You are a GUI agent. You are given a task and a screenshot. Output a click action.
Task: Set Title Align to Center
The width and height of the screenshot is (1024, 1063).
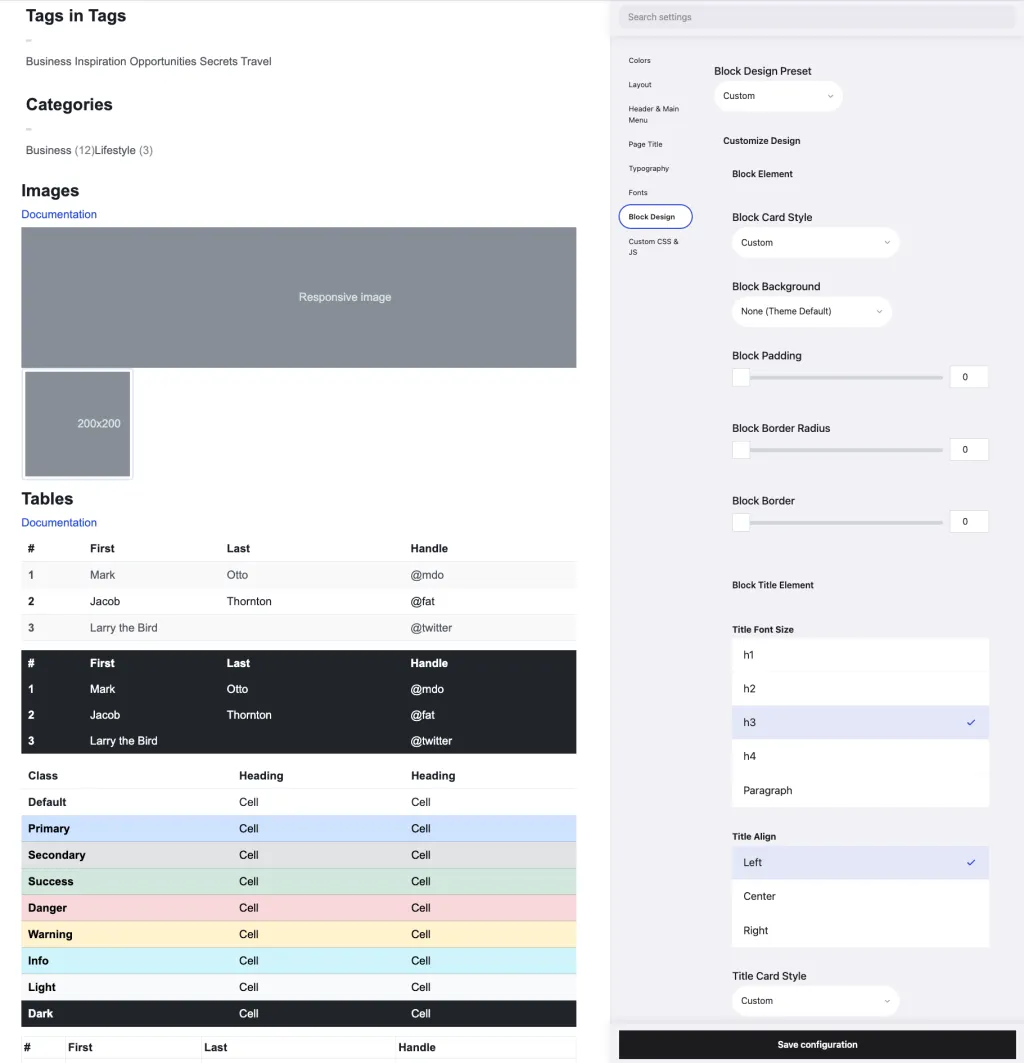click(x=860, y=896)
